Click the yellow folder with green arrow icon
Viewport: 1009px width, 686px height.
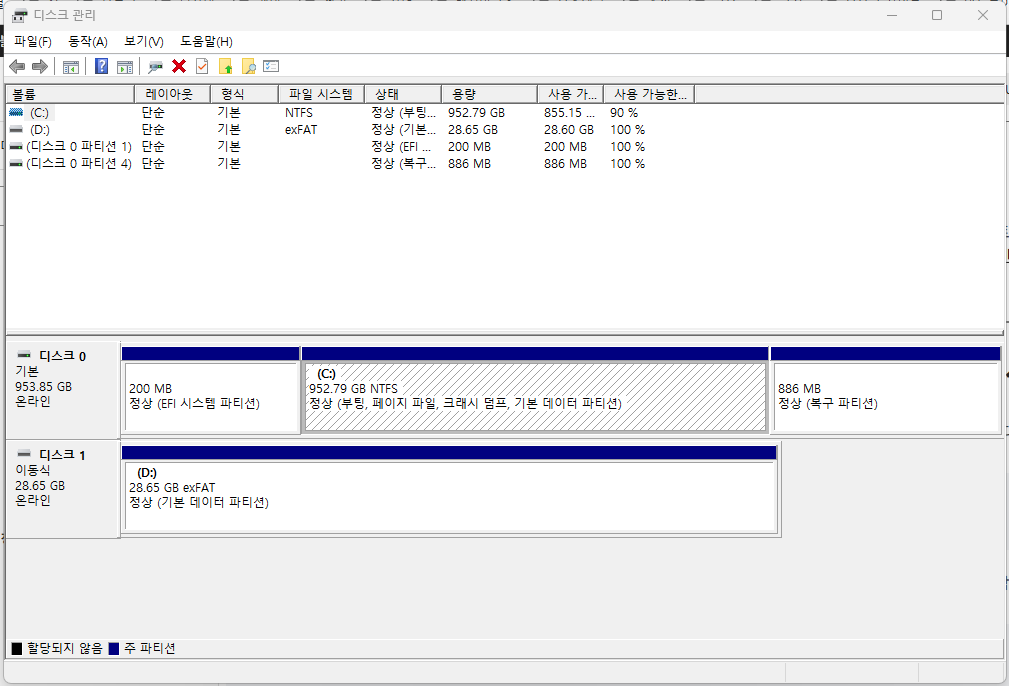[x=225, y=66]
